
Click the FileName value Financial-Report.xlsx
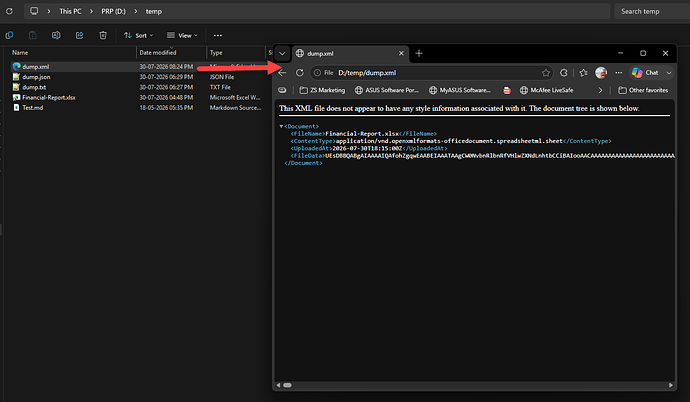click(x=362, y=134)
